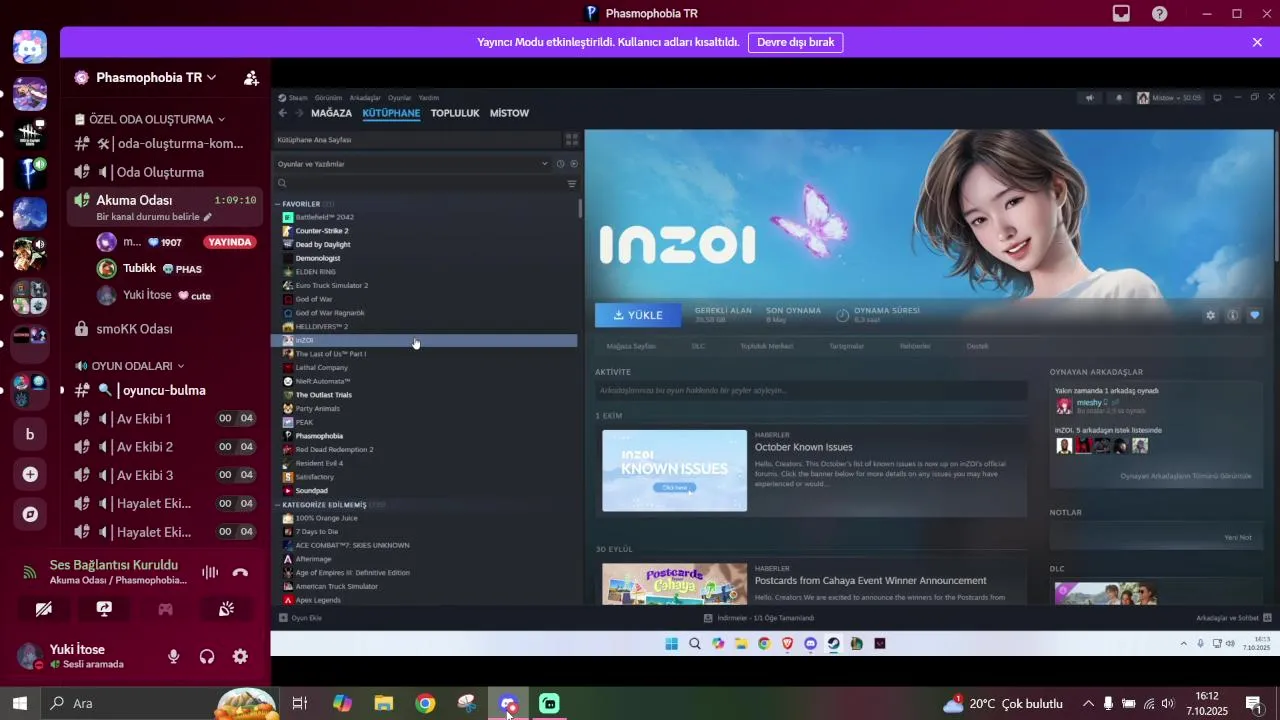Join the Oda Oluşturma voice channel
1280x720 pixels.
click(165, 172)
